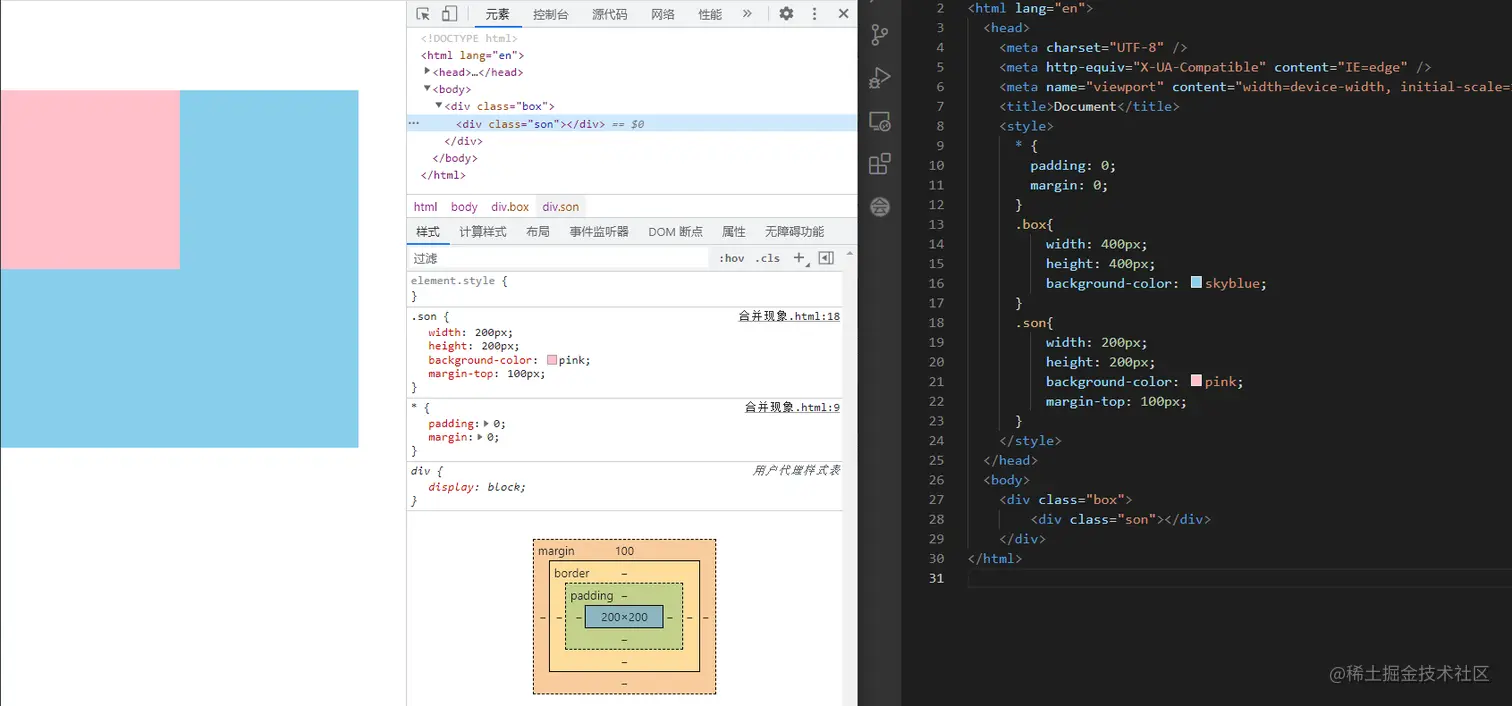The height and width of the screenshot is (706, 1512).
Task: Click line number 31 in VS Code gutter
Action: (x=936, y=578)
